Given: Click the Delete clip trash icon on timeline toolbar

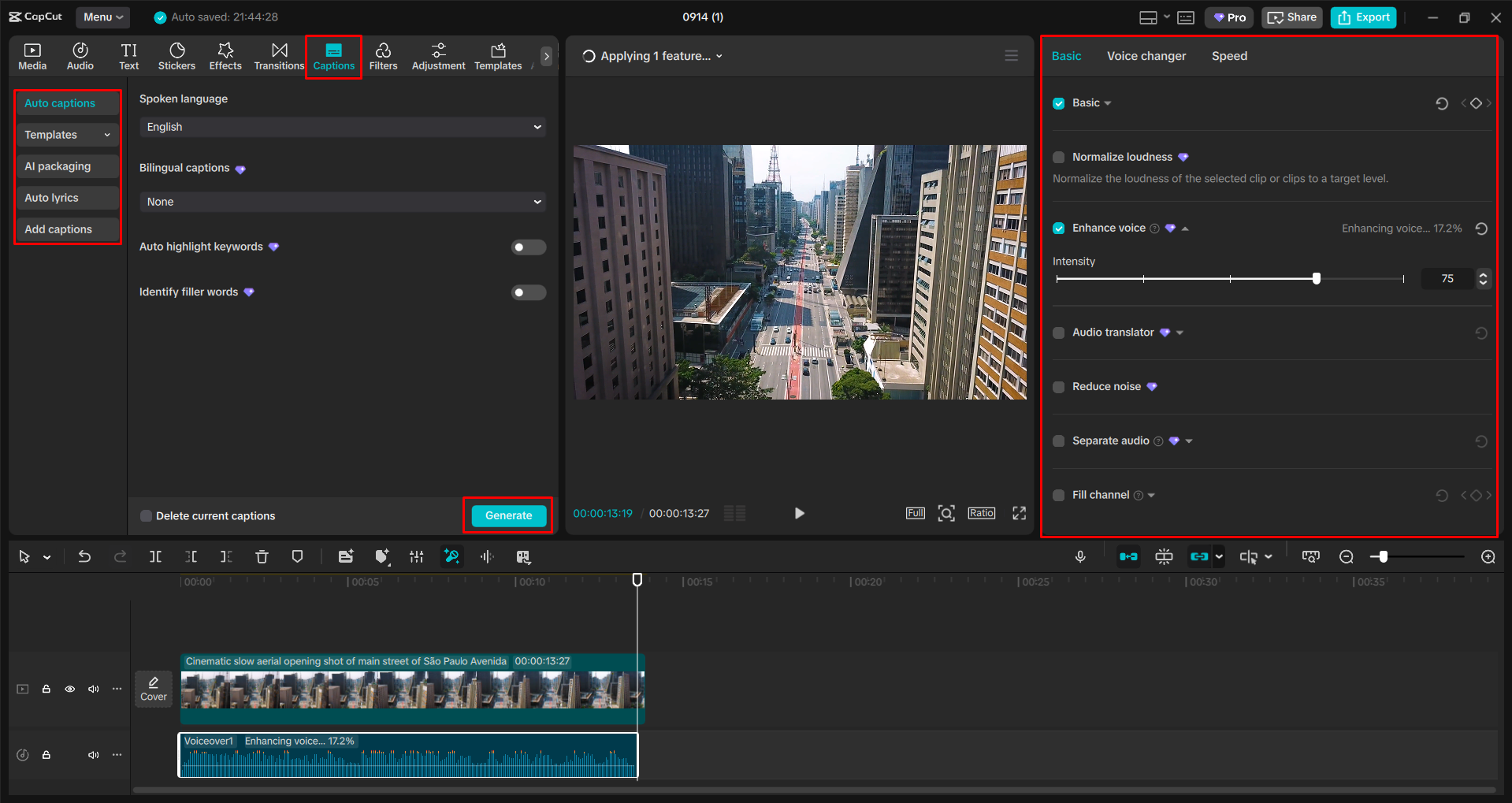Looking at the screenshot, I should pos(262,556).
